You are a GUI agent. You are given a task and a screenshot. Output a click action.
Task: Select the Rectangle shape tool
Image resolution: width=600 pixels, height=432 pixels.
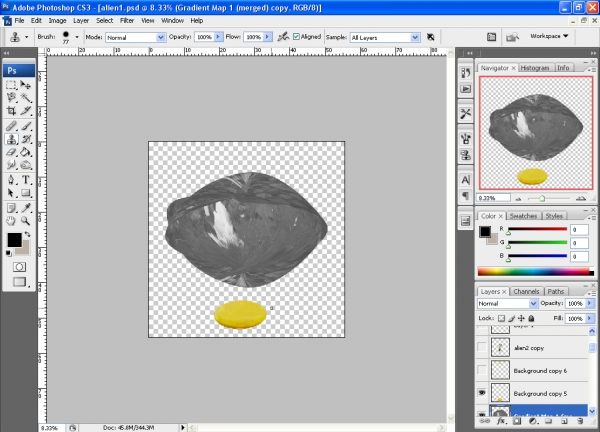tap(26, 192)
